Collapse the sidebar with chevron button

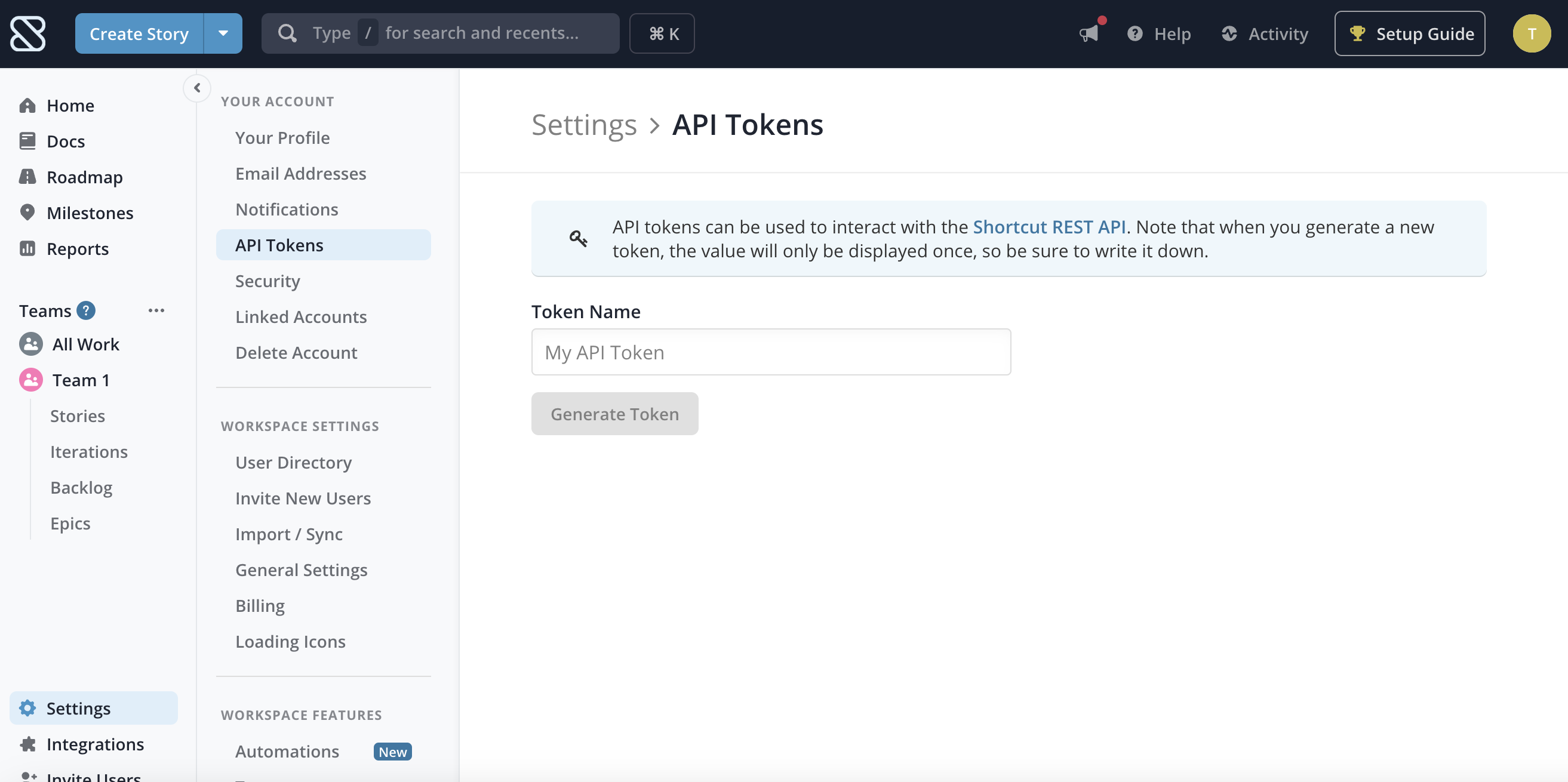click(x=196, y=88)
